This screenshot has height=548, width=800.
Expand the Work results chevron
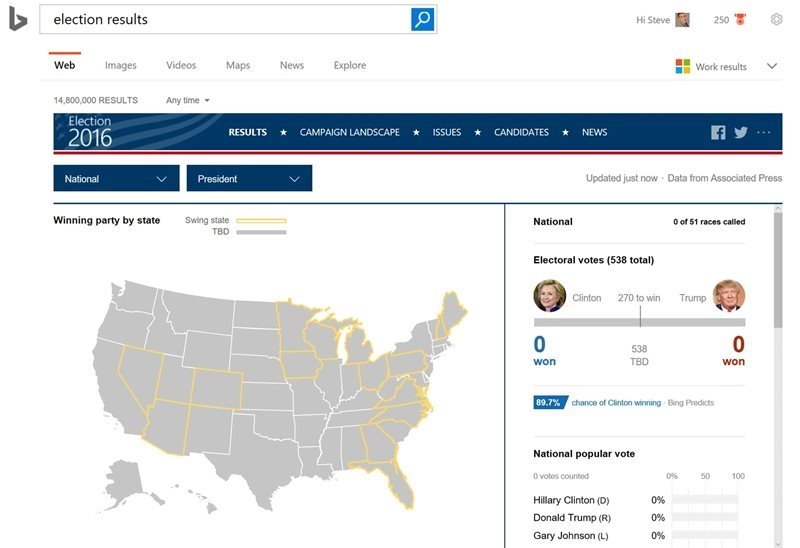pos(771,66)
